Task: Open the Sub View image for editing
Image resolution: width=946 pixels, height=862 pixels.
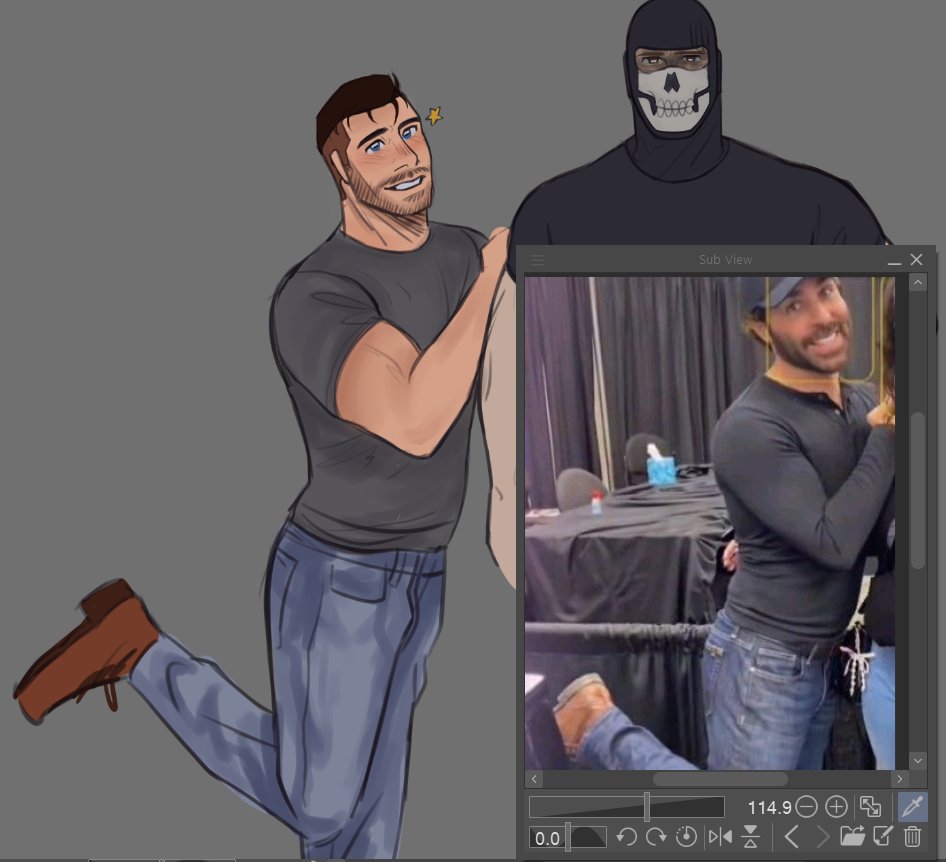Action: tap(883, 837)
